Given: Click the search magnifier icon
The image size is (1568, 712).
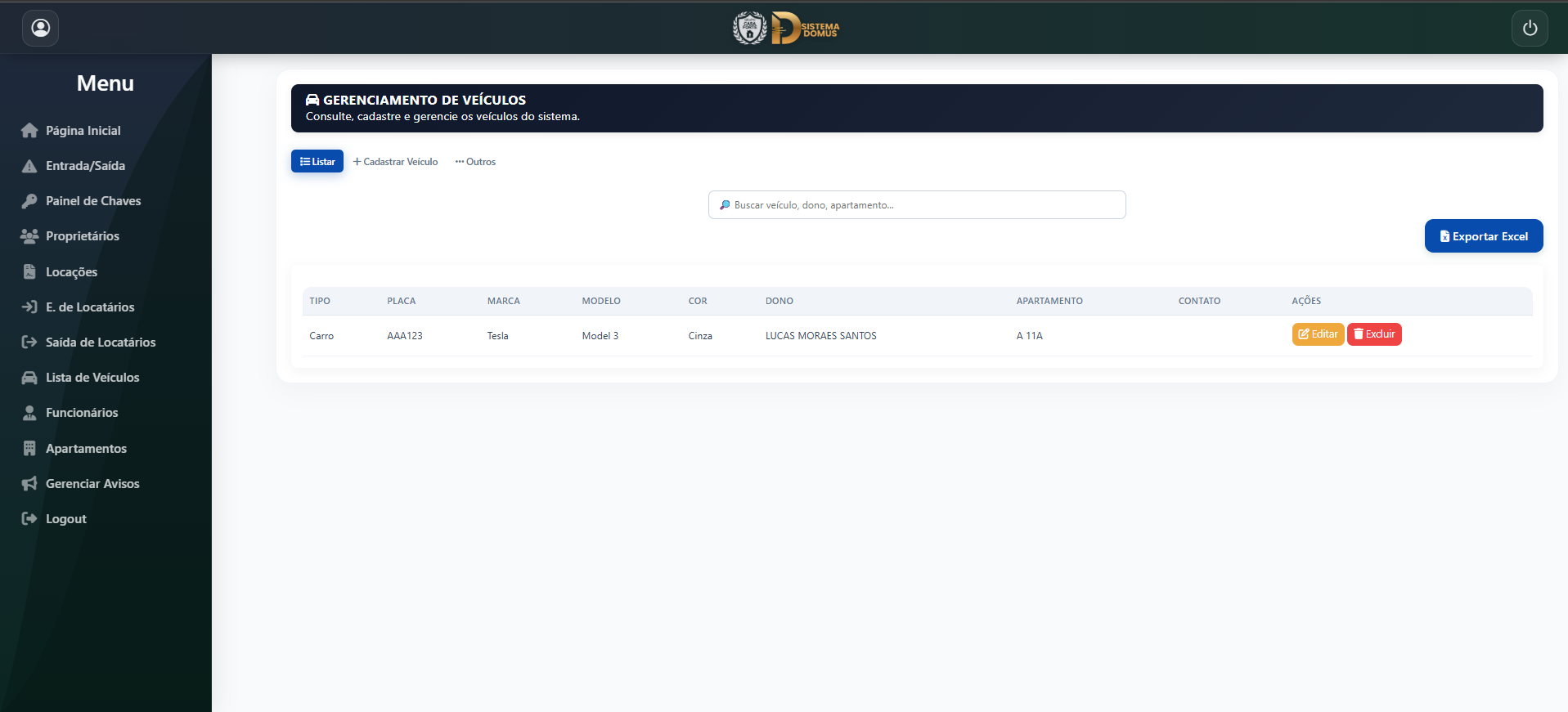Looking at the screenshot, I should coord(725,205).
